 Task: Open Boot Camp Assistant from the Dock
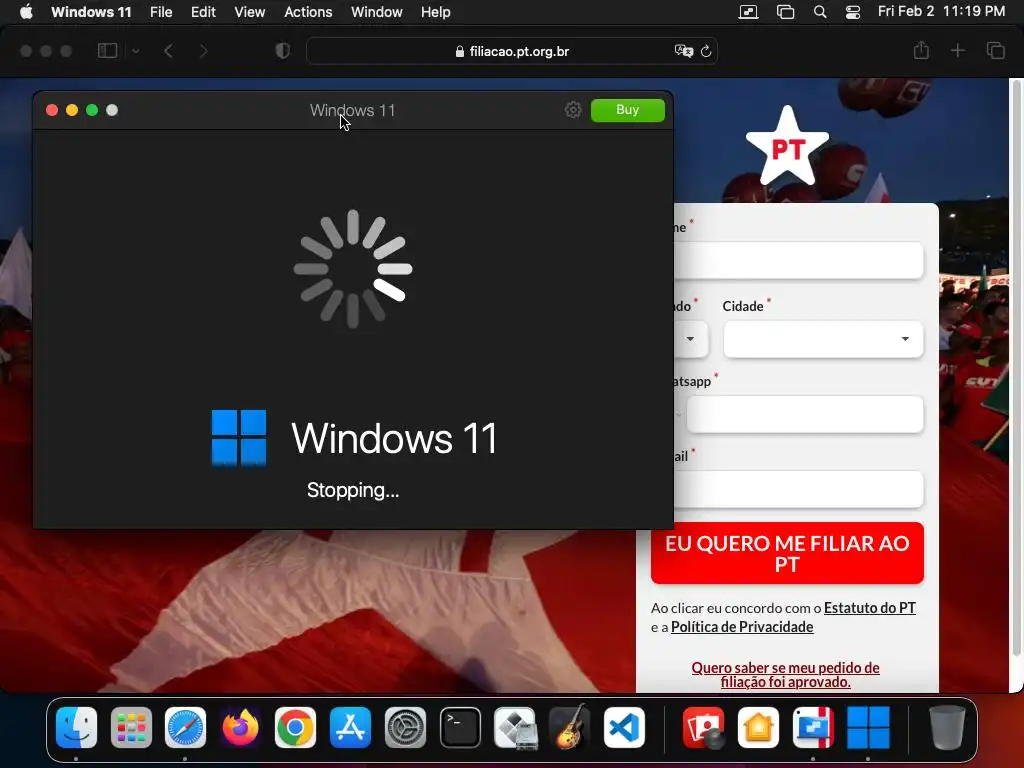pyautogui.click(x=515, y=727)
